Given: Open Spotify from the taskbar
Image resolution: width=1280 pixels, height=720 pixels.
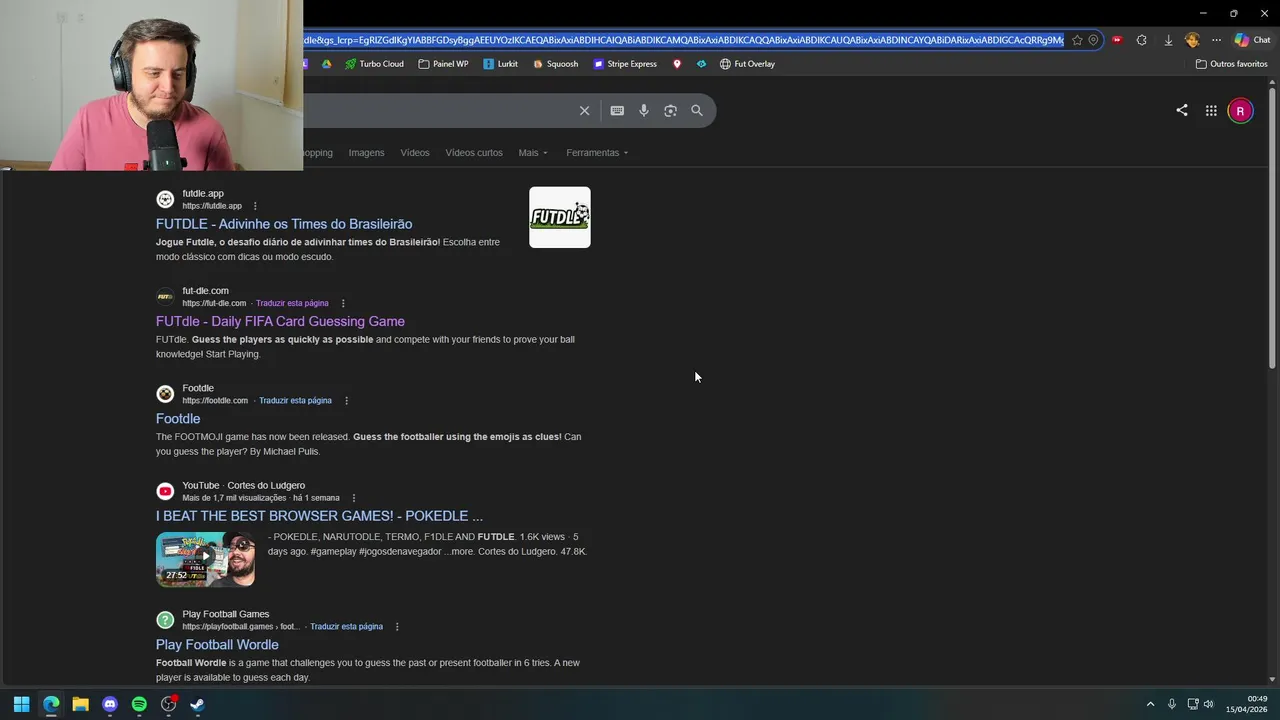Looking at the screenshot, I should [x=139, y=704].
